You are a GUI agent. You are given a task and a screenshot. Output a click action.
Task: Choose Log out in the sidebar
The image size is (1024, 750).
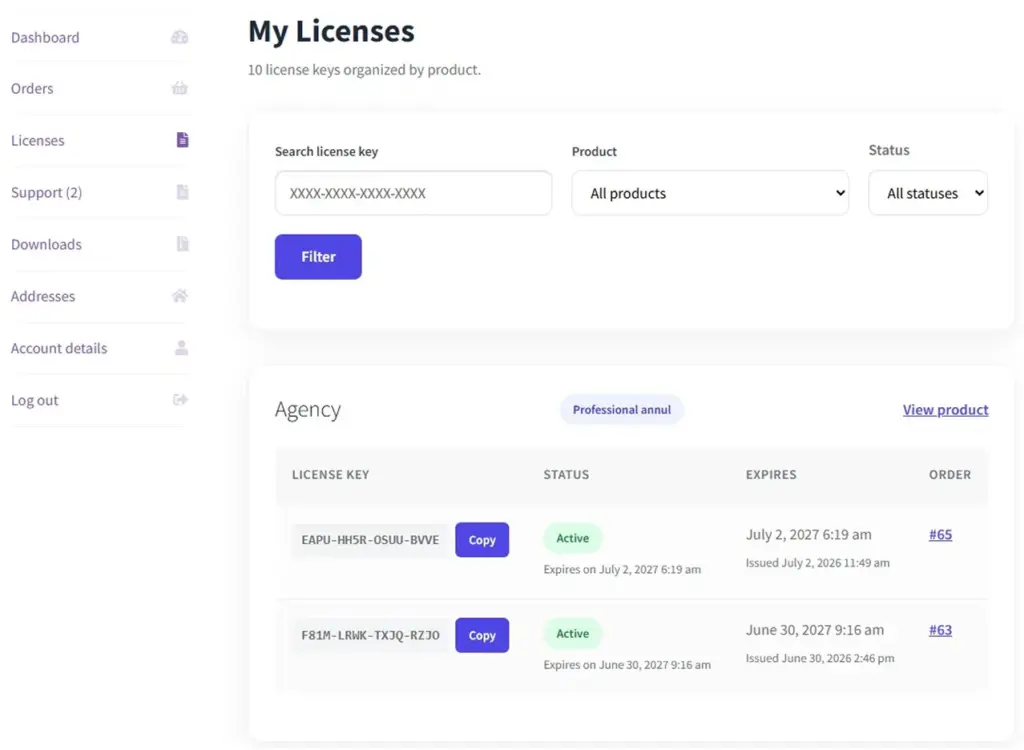click(x=35, y=400)
